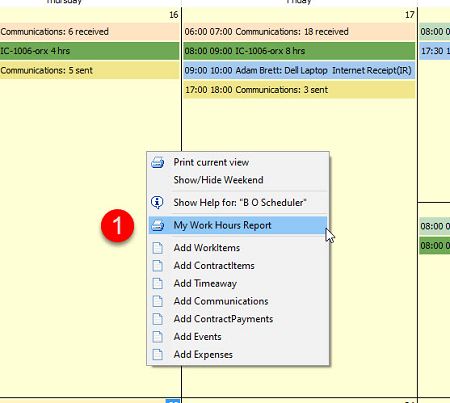Screen dimensions: 450x403
Task: Open Friday's IC-1006-orx 8 hrs entry
Action: click(x=299, y=51)
